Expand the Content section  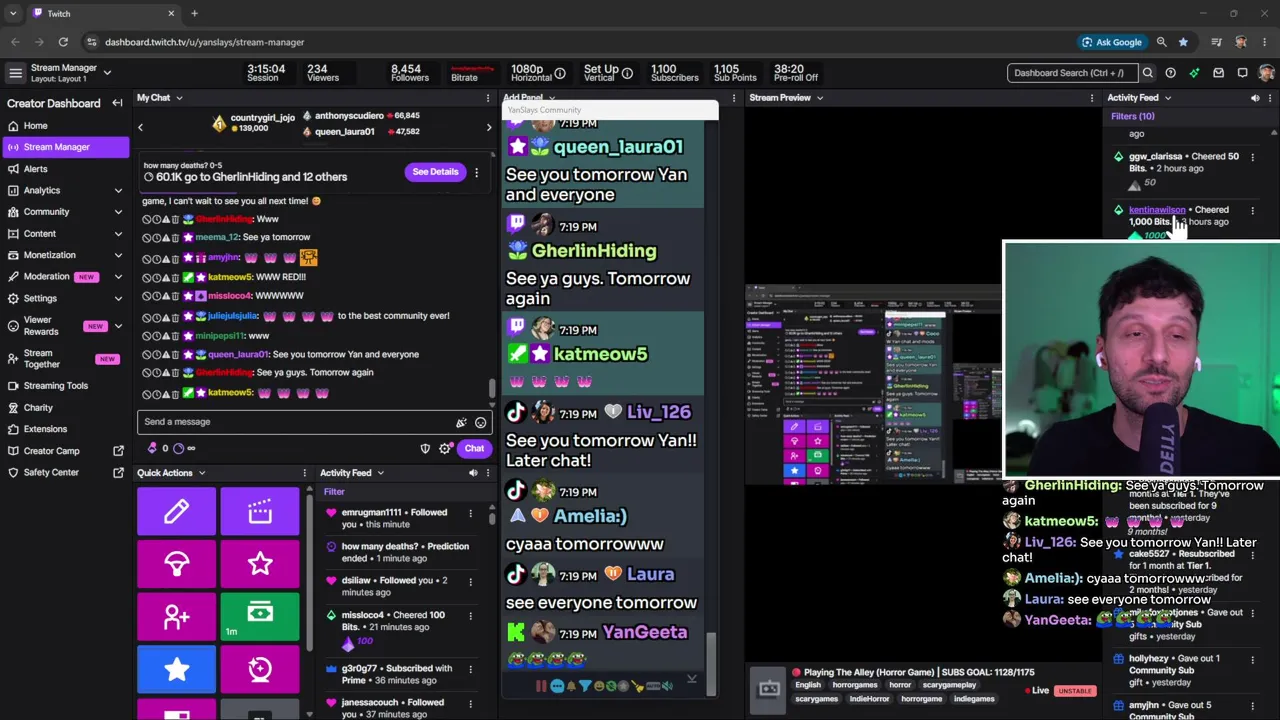coord(118,234)
